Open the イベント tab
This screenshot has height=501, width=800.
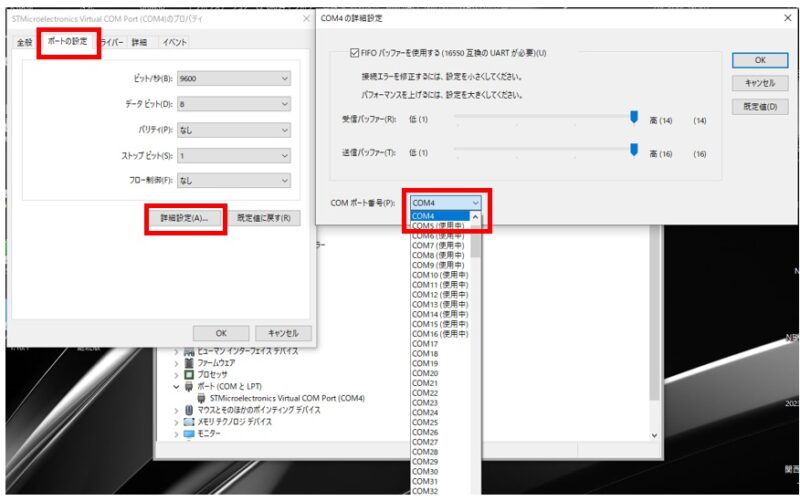[x=174, y=42]
